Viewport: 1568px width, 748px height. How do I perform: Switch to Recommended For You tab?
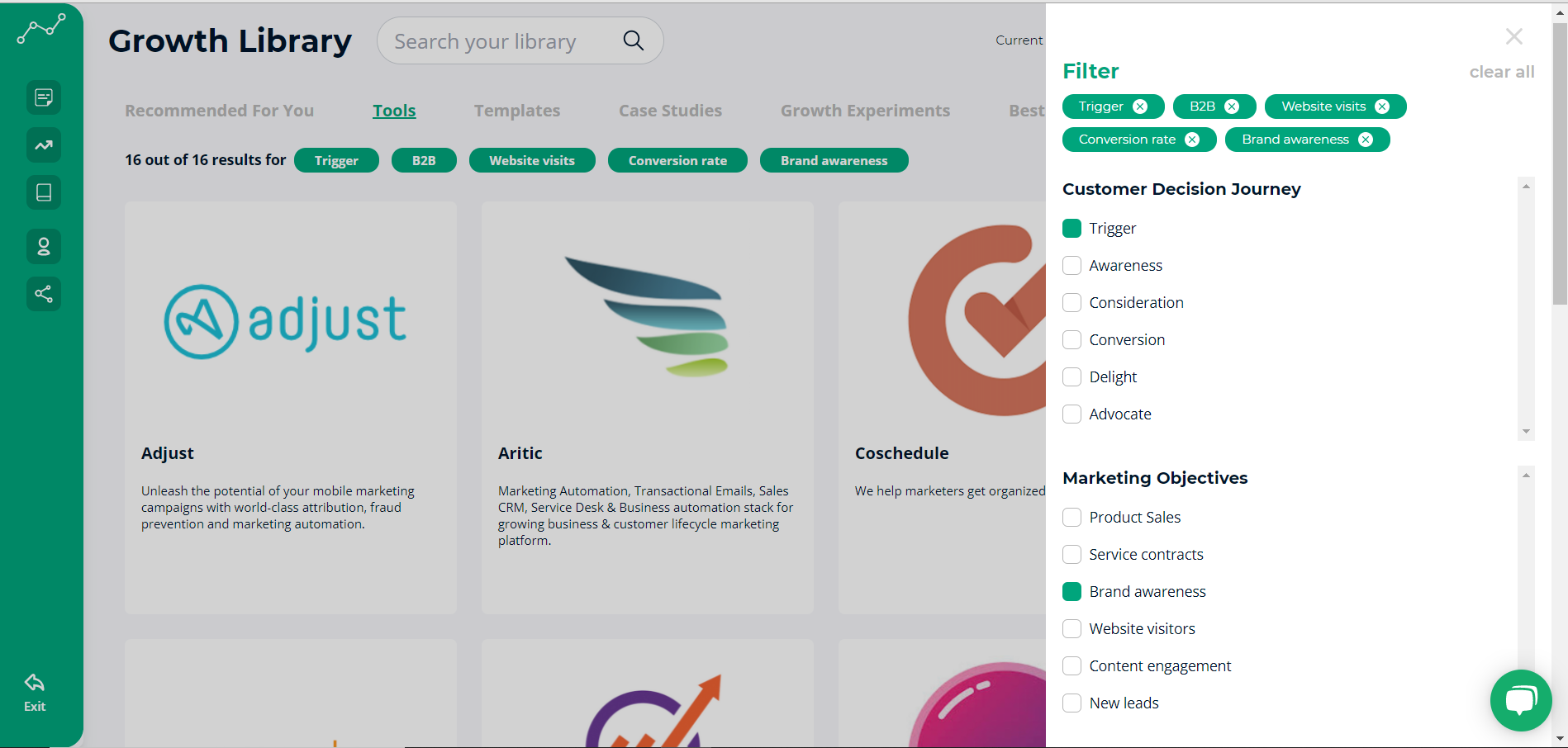point(219,111)
